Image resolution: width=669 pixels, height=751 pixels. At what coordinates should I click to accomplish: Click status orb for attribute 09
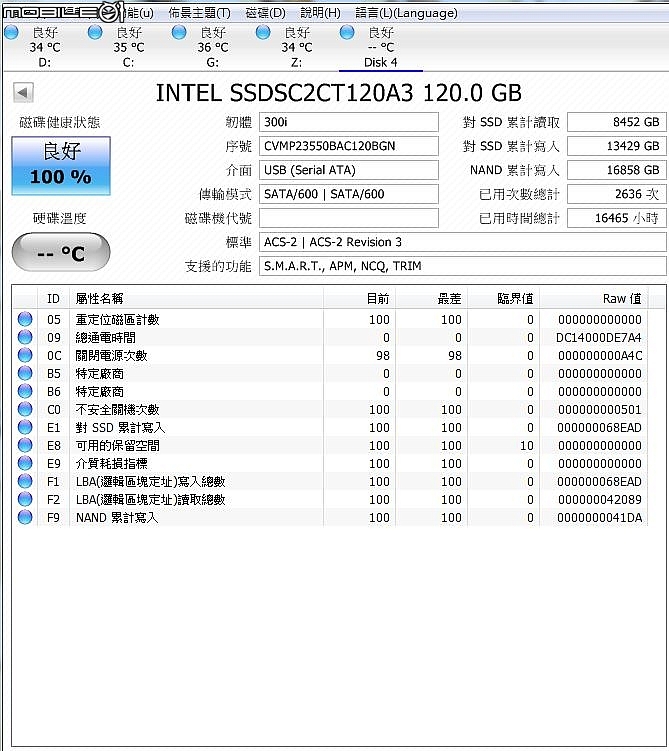(x=25, y=337)
